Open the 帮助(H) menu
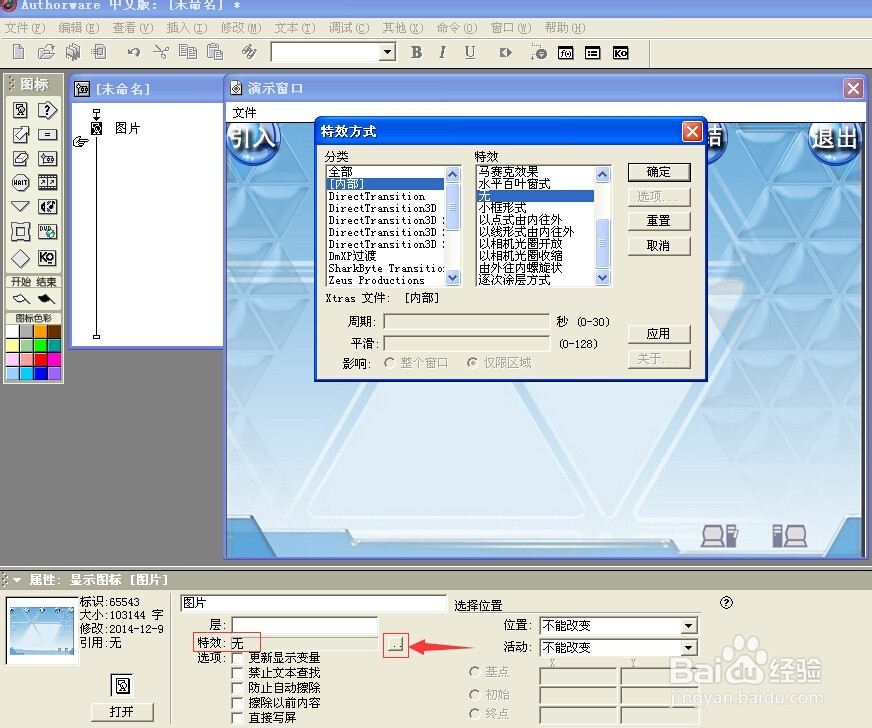The image size is (872, 728). [x=564, y=28]
